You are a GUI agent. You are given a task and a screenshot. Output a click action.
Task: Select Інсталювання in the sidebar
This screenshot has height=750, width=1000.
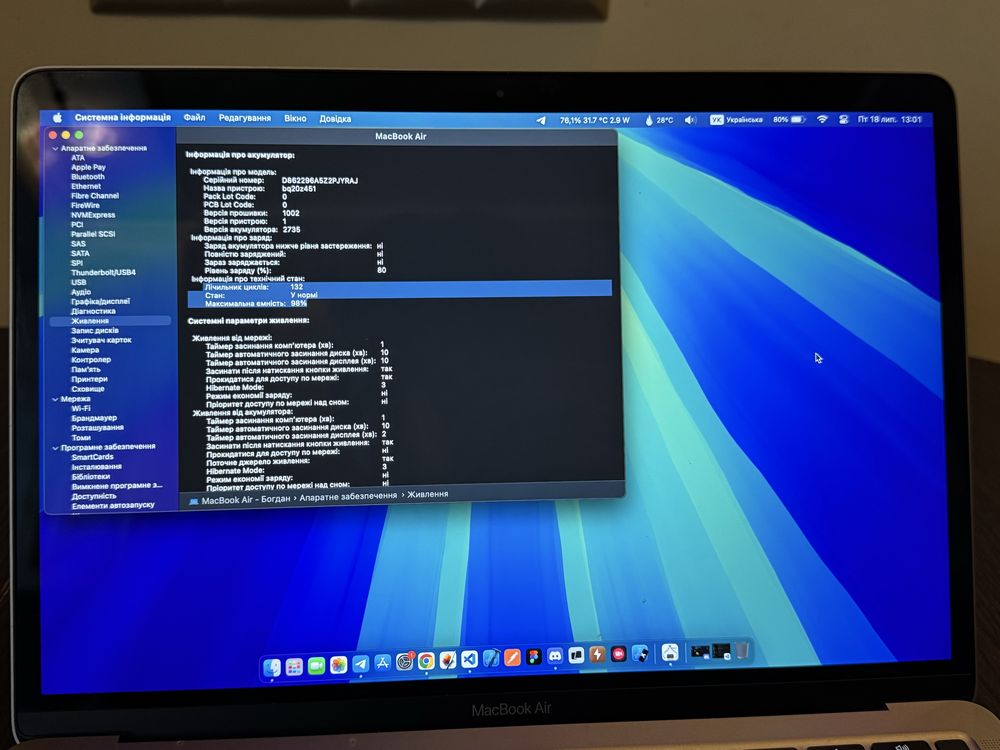pyautogui.click(x=96, y=467)
